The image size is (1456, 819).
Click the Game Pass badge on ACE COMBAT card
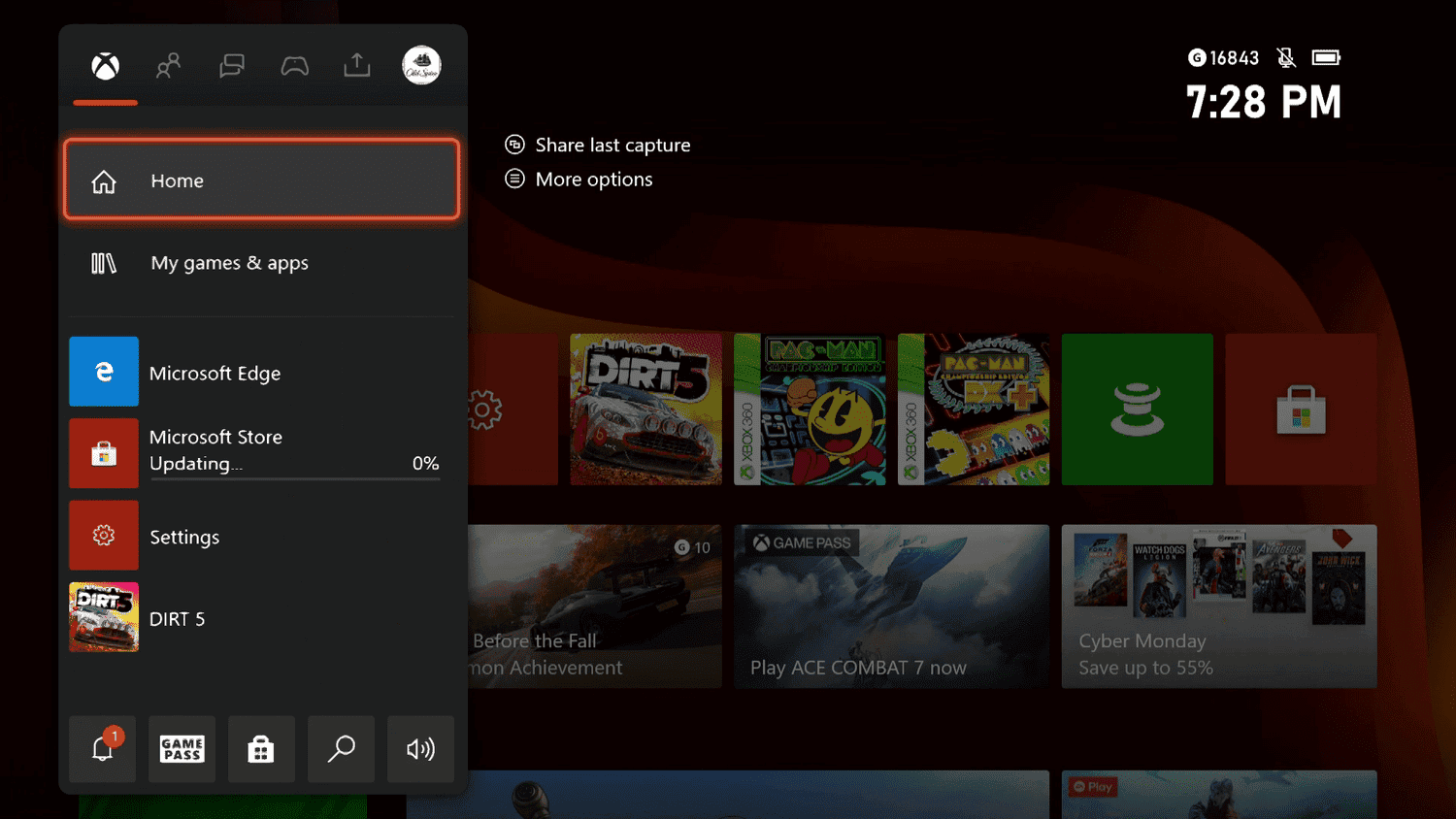[803, 543]
